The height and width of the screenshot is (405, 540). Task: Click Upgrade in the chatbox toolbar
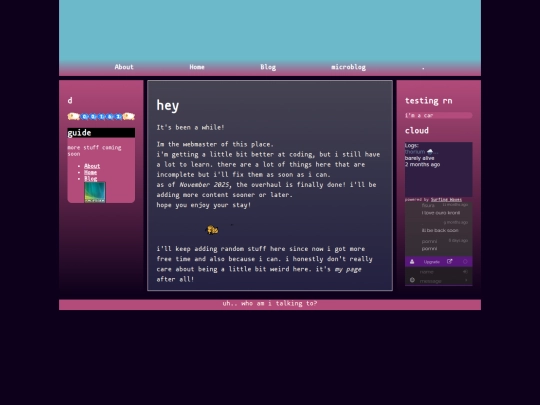pyautogui.click(x=432, y=262)
